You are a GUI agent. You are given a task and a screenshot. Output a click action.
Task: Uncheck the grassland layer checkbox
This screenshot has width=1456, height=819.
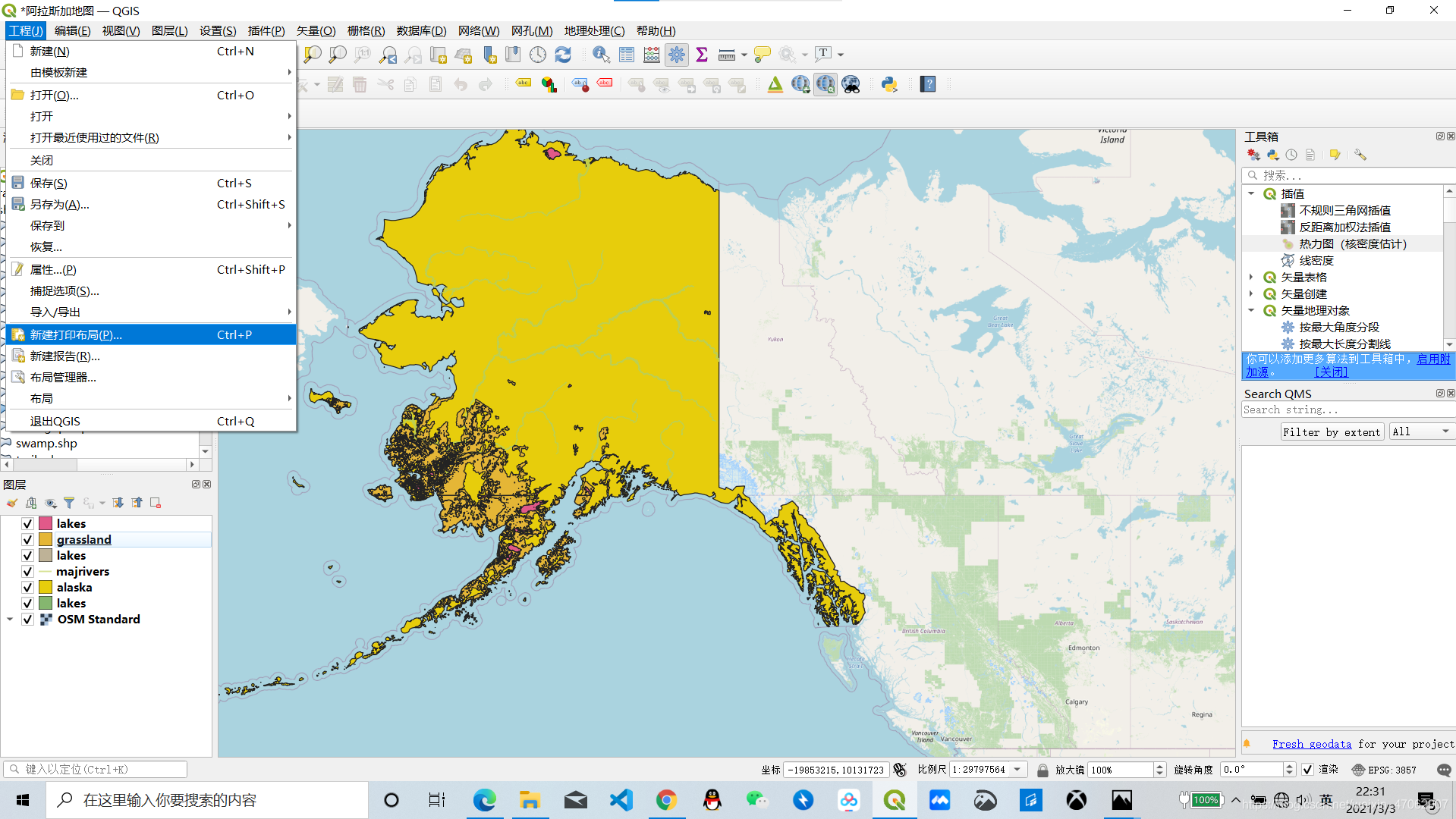tap(27, 540)
